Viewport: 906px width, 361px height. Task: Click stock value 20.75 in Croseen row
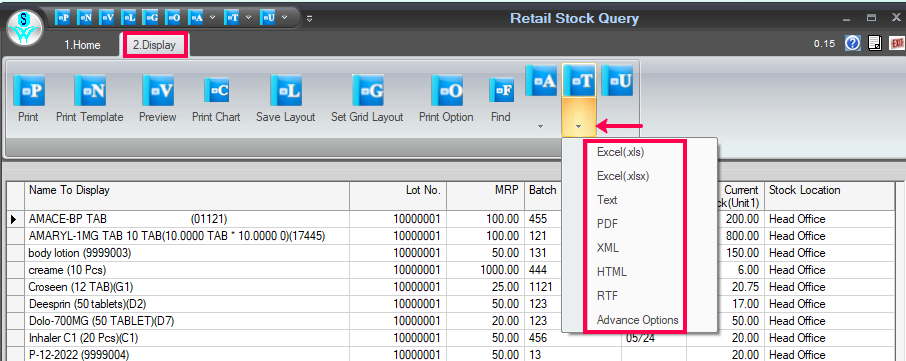click(744, 286)
